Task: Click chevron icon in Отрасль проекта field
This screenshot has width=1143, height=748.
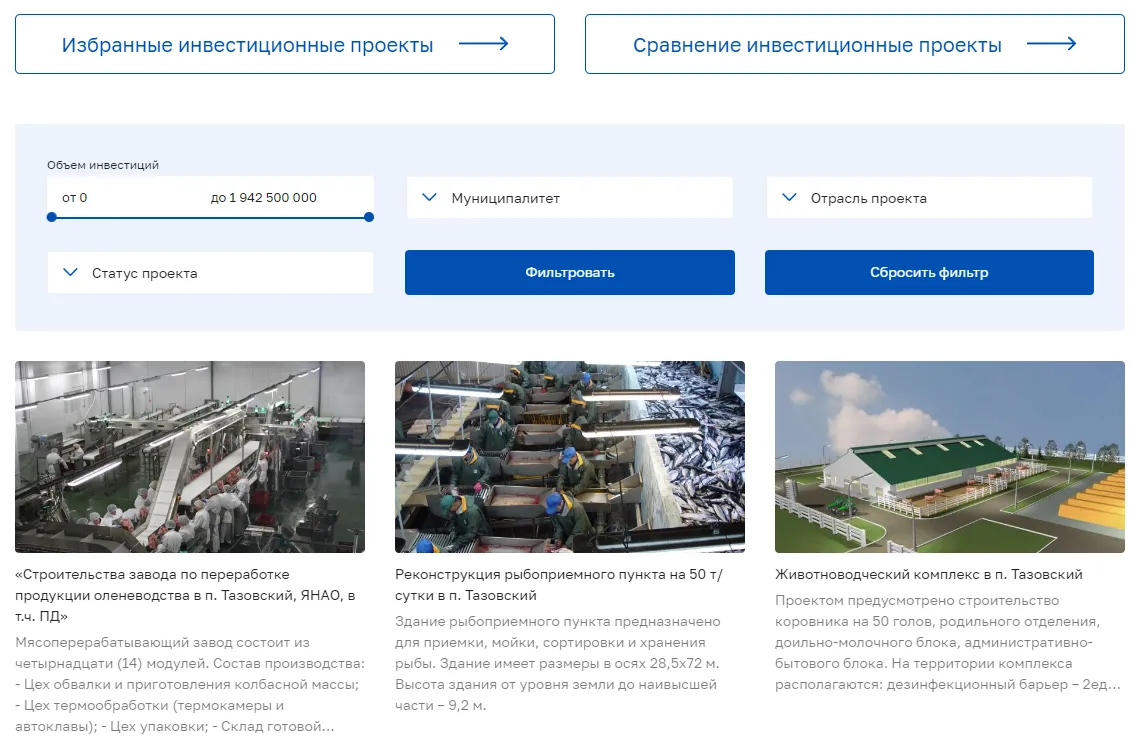Action: [x=789, y=198]
